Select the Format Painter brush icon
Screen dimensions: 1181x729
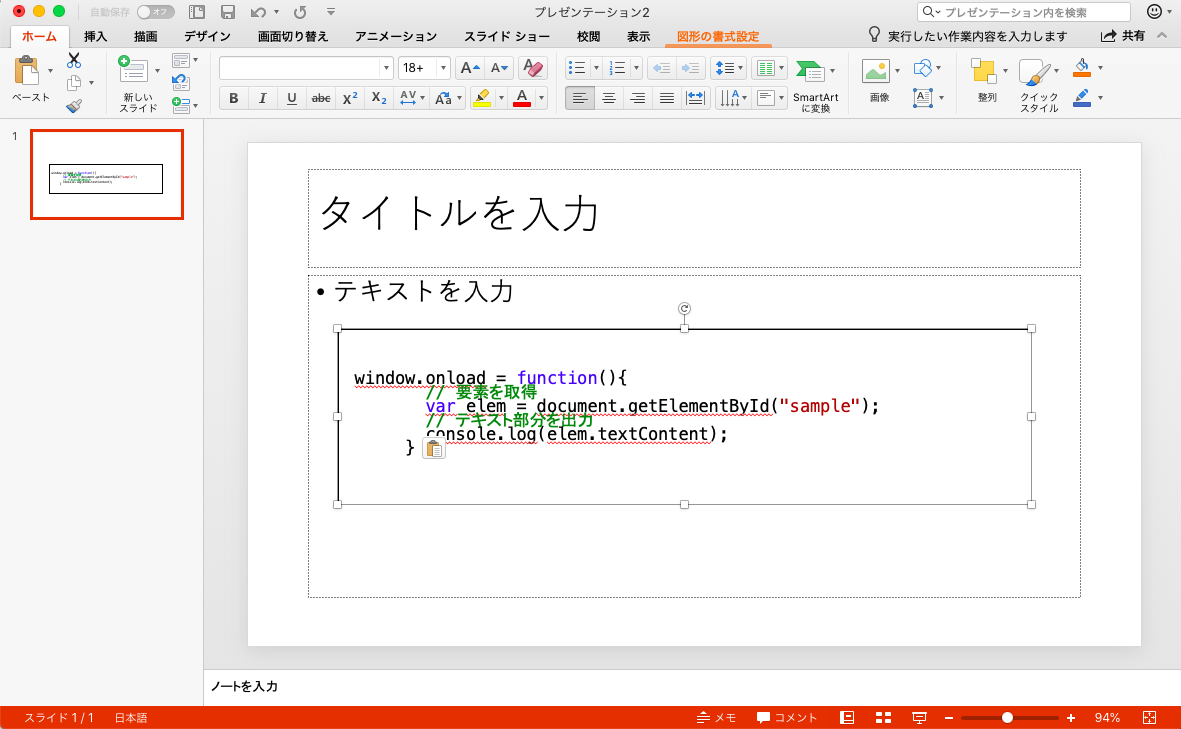tap(74, 104)
